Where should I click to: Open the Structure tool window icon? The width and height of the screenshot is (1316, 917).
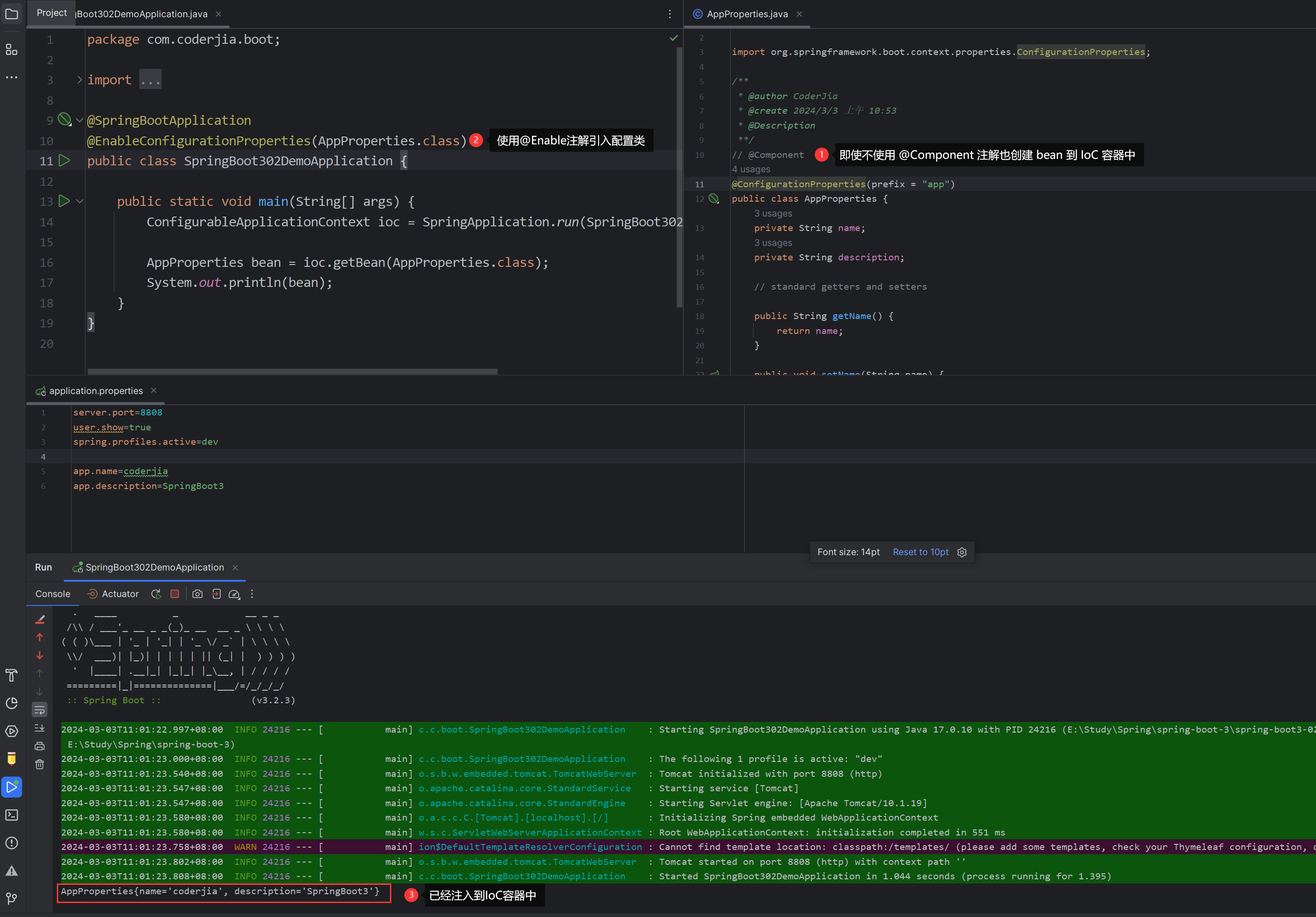(x=12, y=50)
